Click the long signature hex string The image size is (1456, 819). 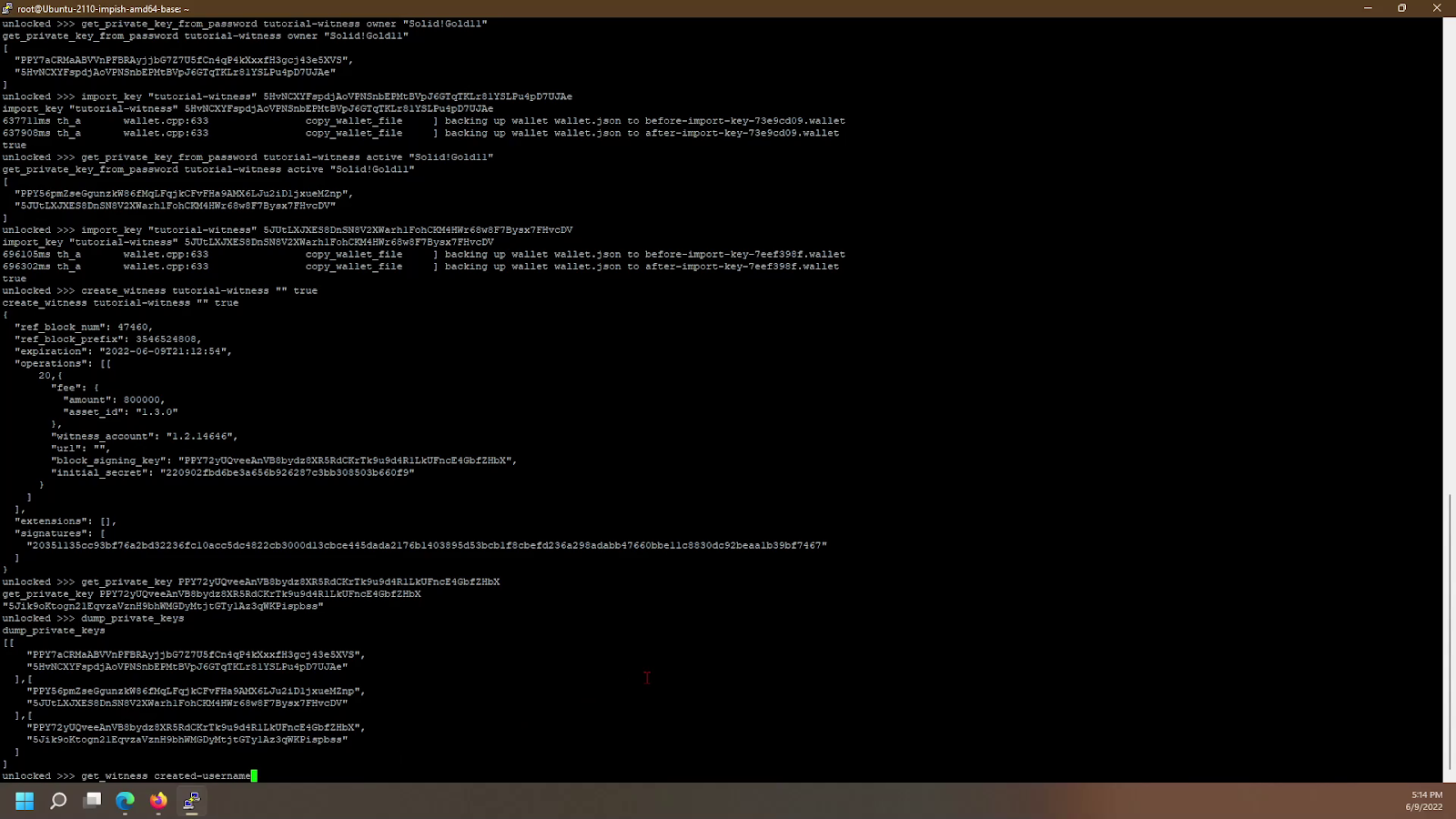[x=427, y=546]
